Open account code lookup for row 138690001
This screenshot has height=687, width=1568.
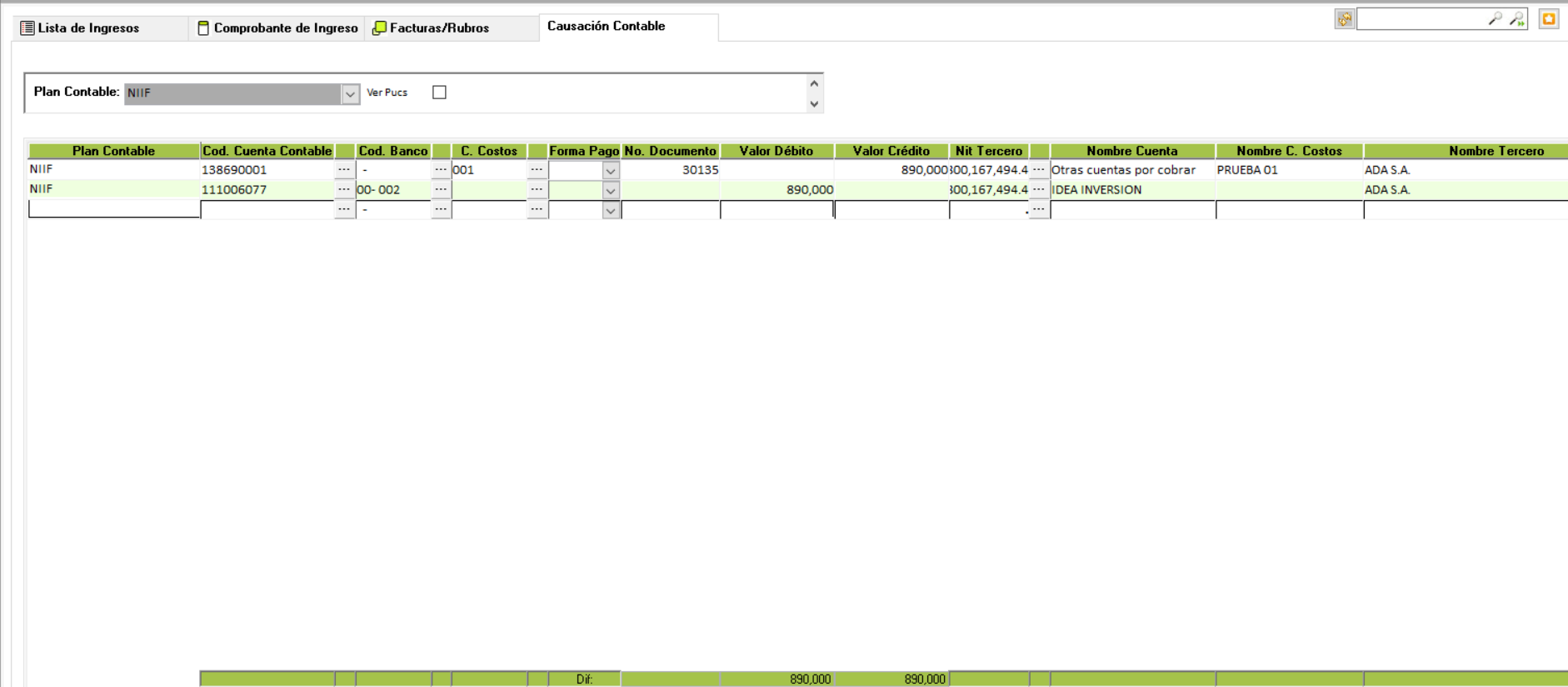pos(344,170)
